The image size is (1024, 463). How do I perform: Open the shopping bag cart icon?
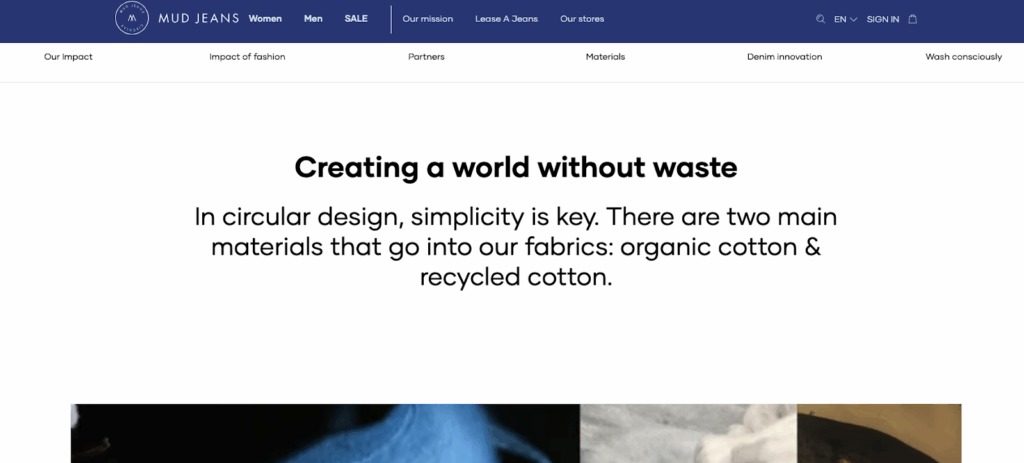click(x=913, y=19)
